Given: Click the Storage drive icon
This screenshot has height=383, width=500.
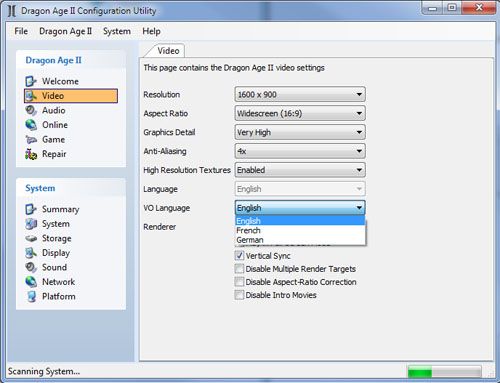Looking at the screenshot, I should 31,238.
